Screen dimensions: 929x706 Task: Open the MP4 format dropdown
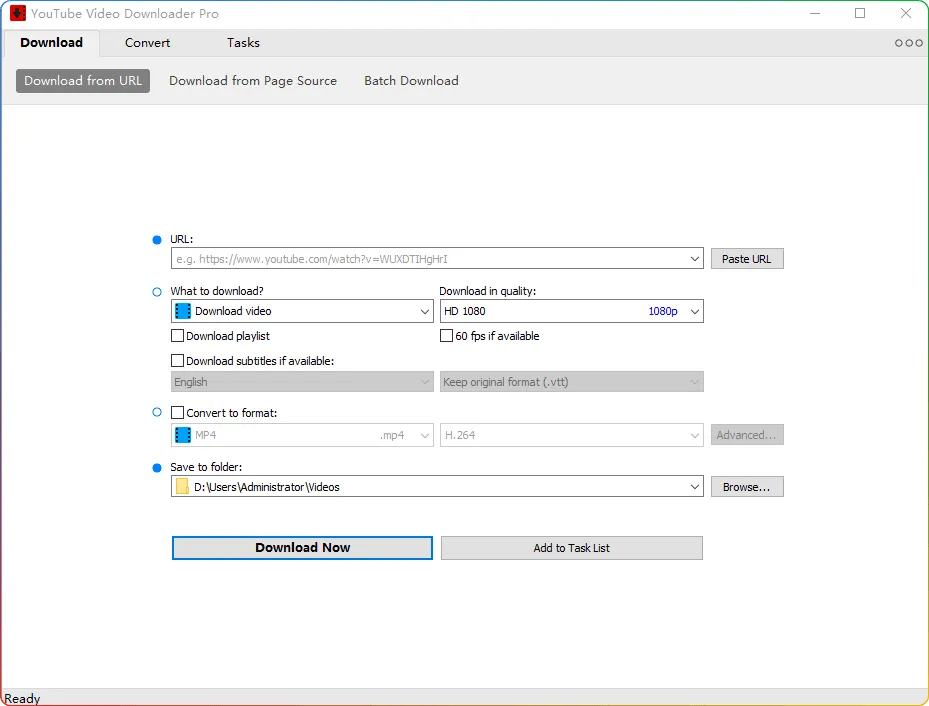[302, 435]
